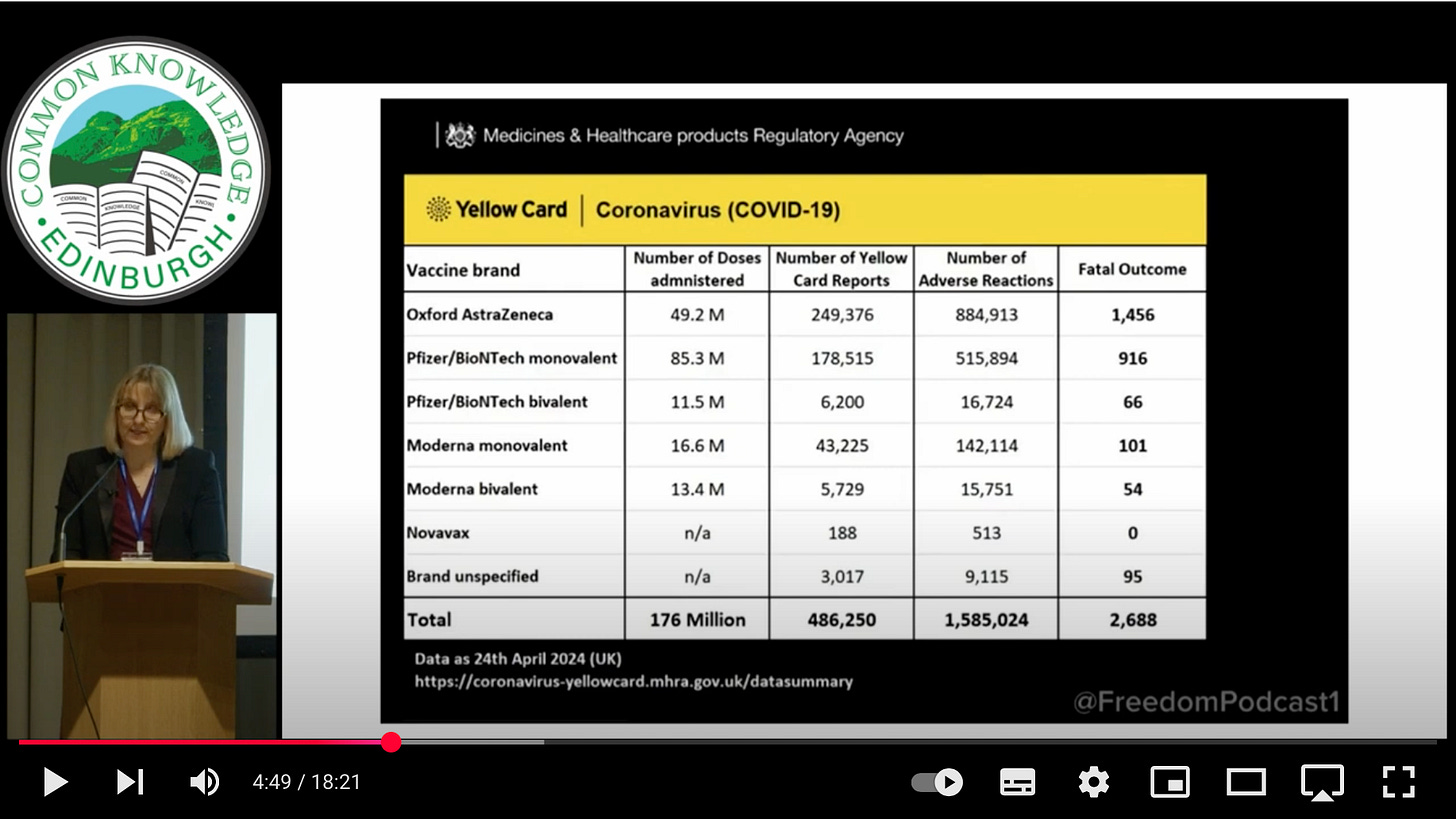Click 'Moderna monovalent' row label
Screen dimensions: 1456x819
point(487,445)
